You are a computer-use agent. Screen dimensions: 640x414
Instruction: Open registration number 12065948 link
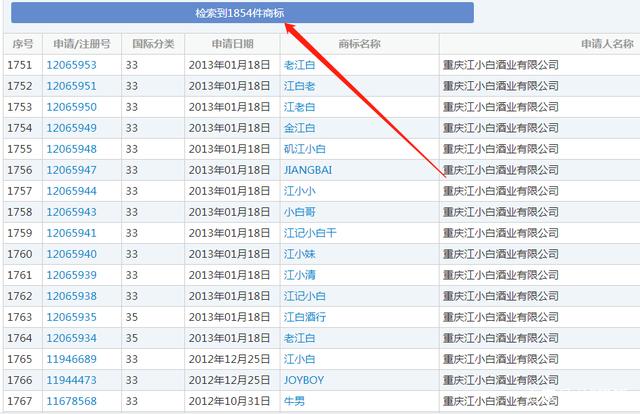coord(71,149)
